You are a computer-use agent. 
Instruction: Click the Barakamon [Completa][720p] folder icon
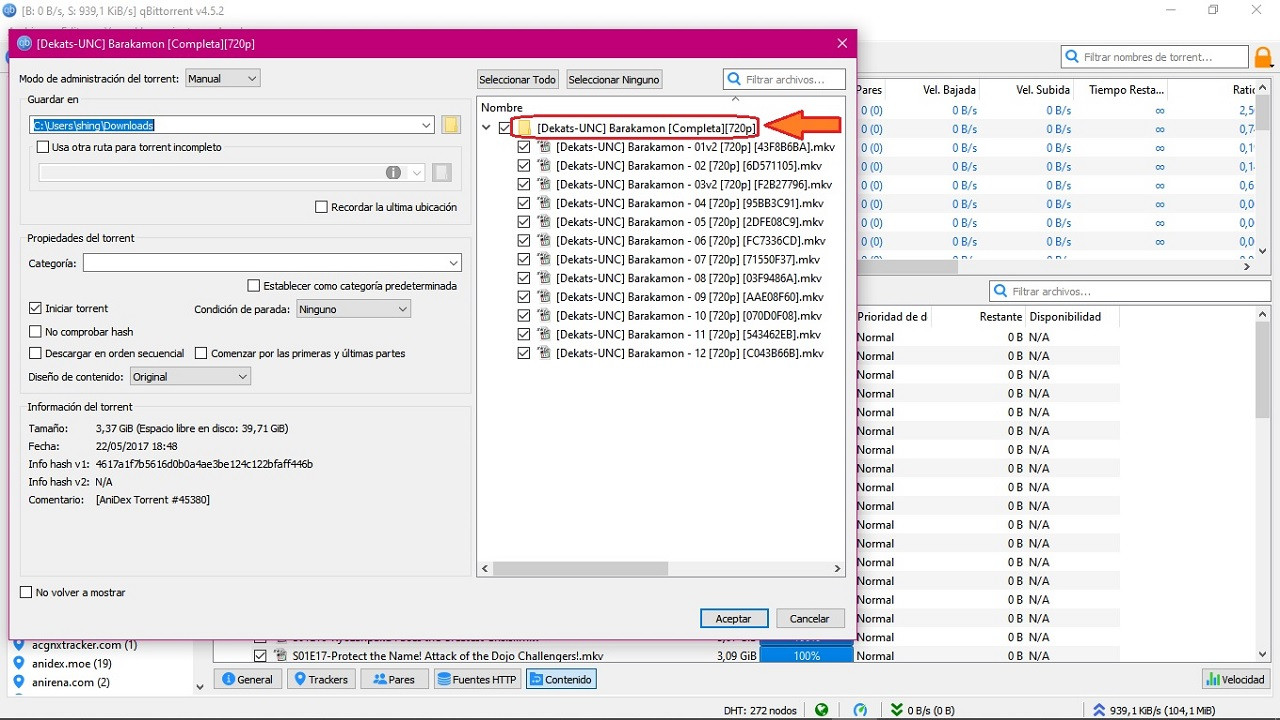pos(524,128)
